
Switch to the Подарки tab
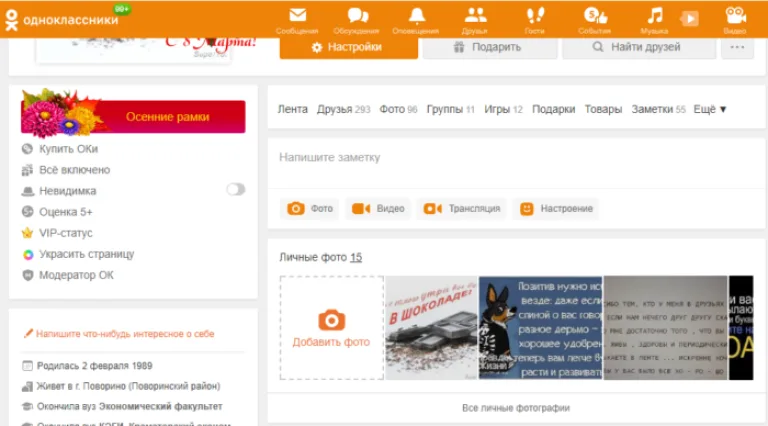pos(553,109)
